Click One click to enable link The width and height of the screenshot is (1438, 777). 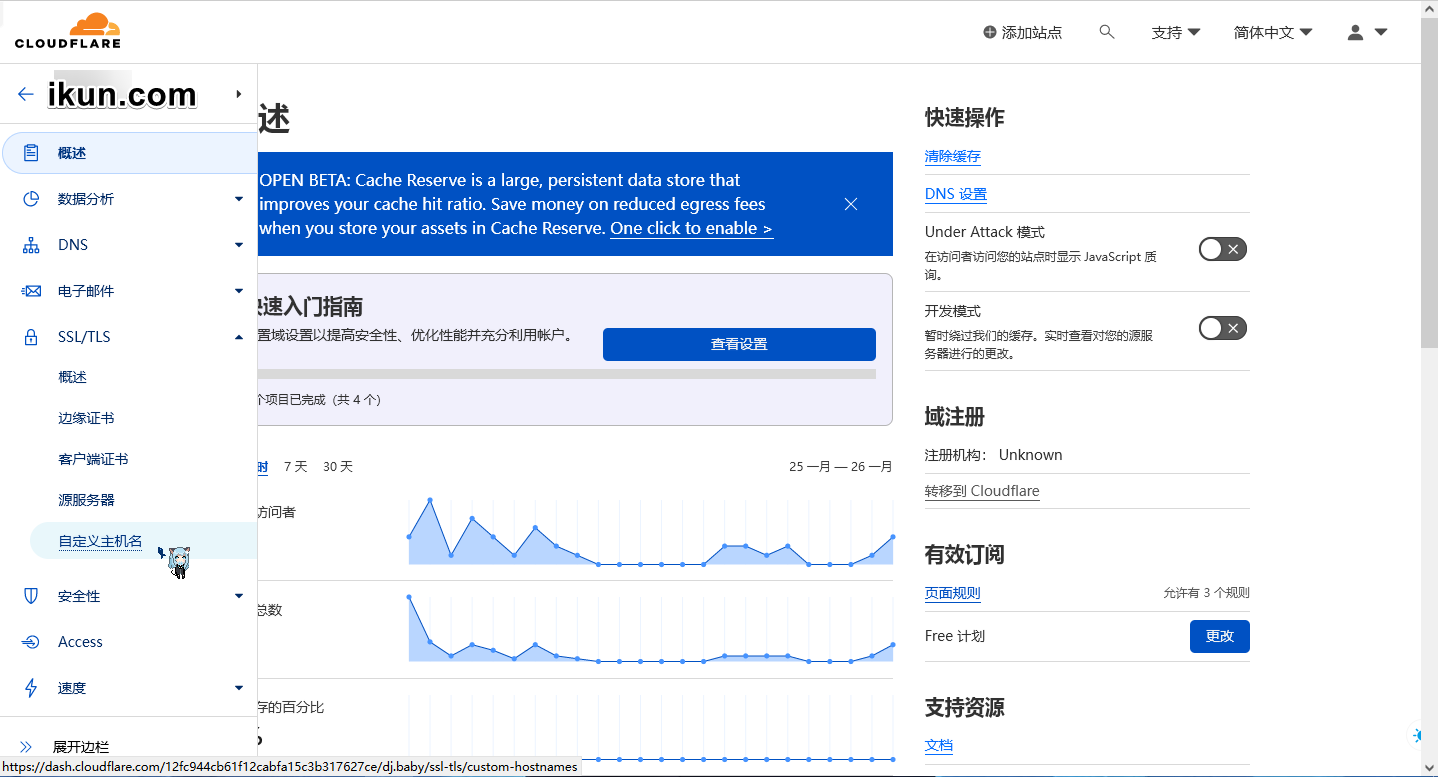pyautogui.click(x=691, y=228)
